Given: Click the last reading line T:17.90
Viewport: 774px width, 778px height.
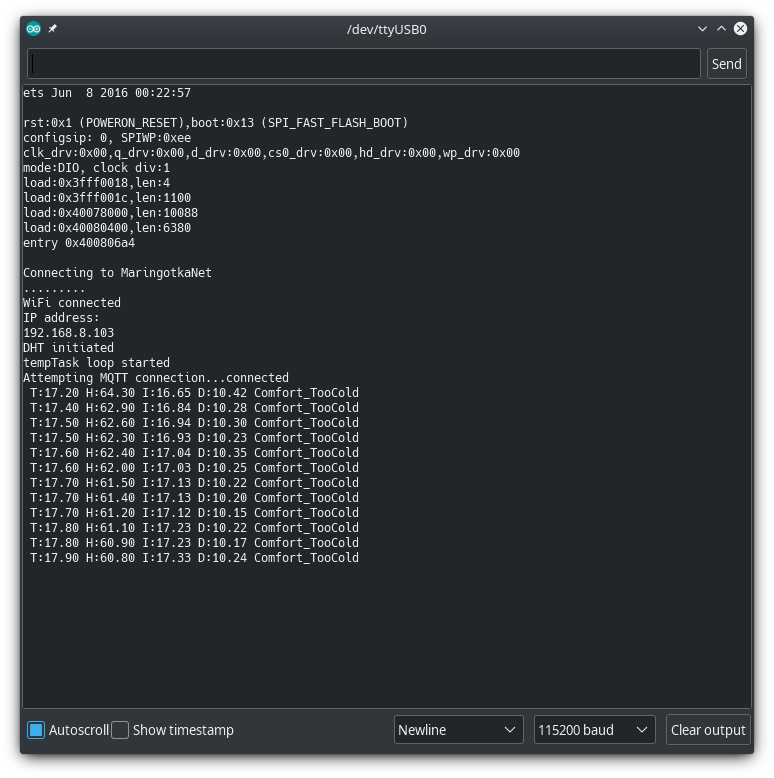Looking at the screenshot, I should coord(193,558).
